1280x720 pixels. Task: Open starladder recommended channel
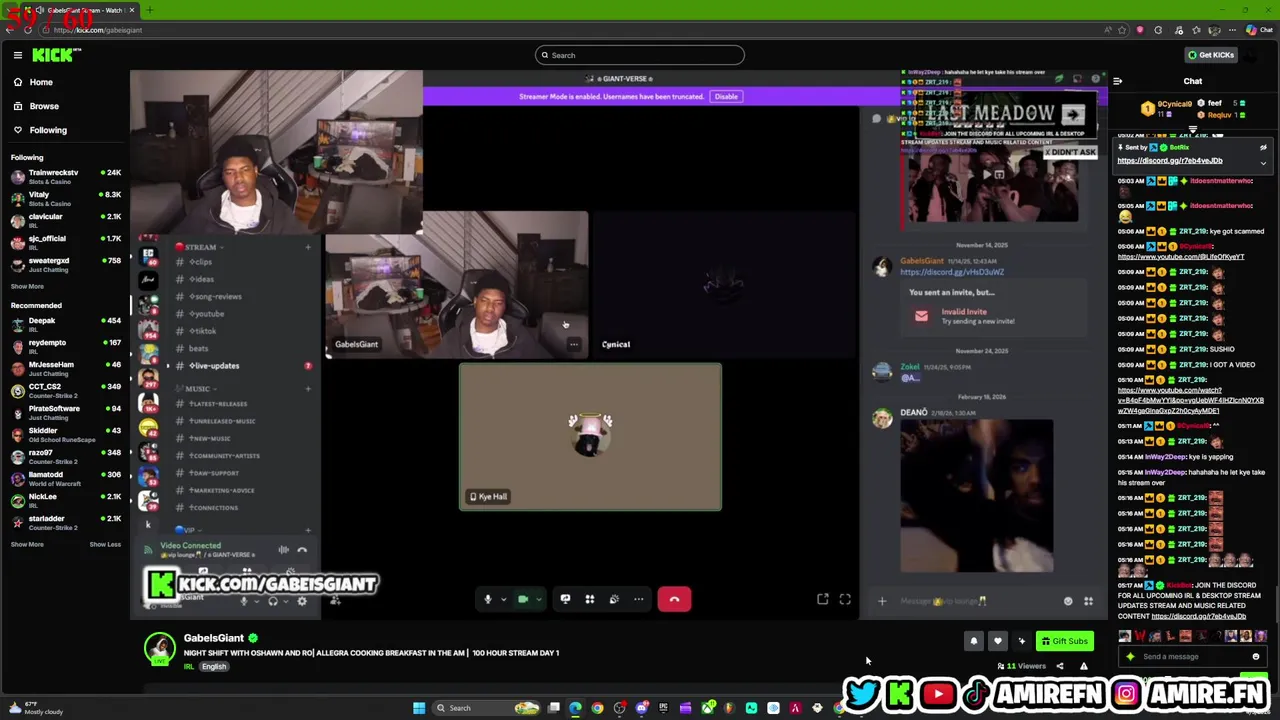pyautogui.click(x=65, y=523)
